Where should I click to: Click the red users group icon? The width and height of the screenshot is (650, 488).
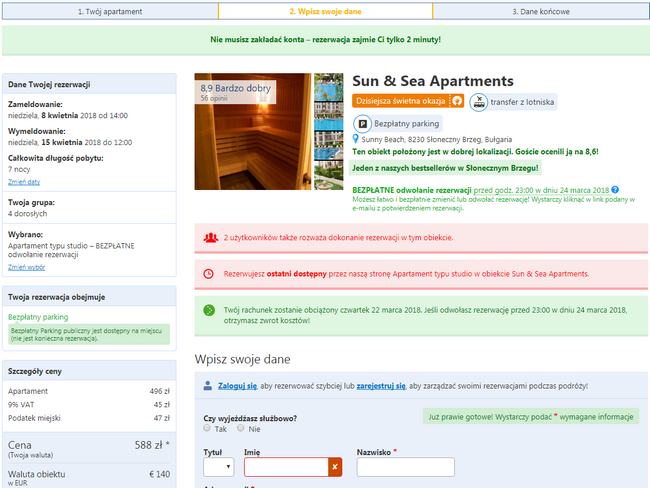coord(211,238)
